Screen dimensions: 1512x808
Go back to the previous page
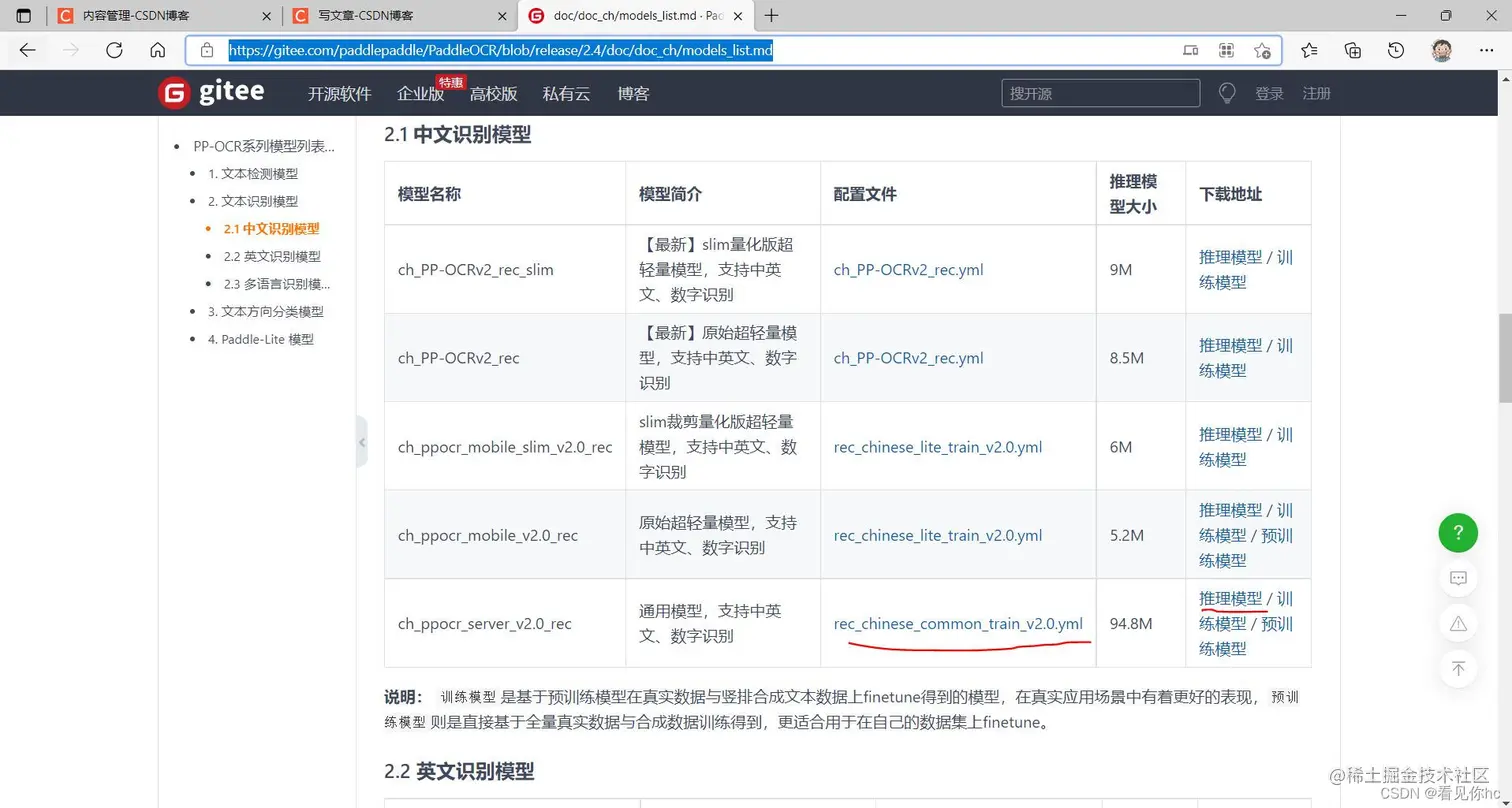(27, 50)
